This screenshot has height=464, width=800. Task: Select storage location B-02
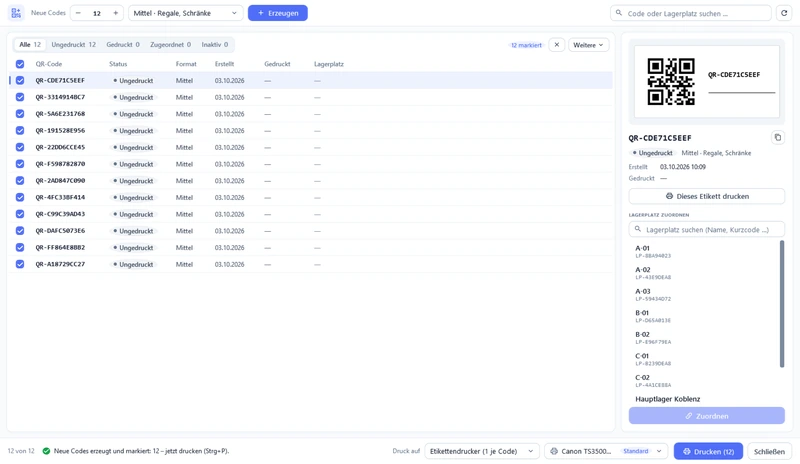click(x=704, y=338)
